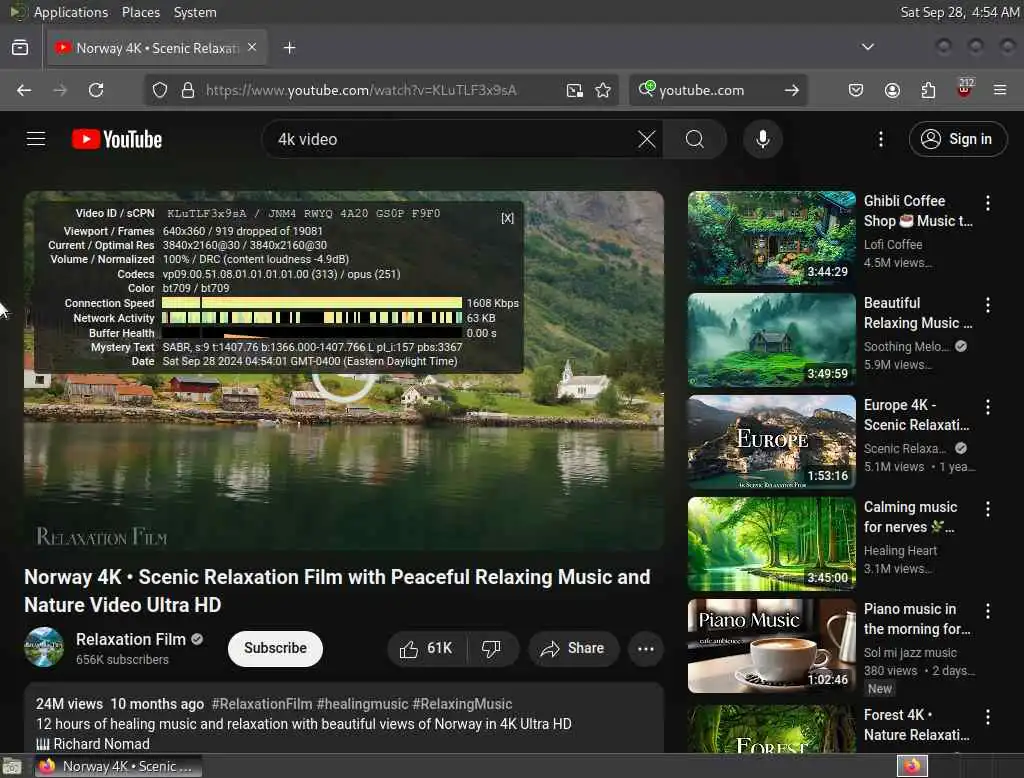This screenshot has width=1024, height=778.
Task: List all tabs dropdown chevron
Action: click(x=868, y=47)
